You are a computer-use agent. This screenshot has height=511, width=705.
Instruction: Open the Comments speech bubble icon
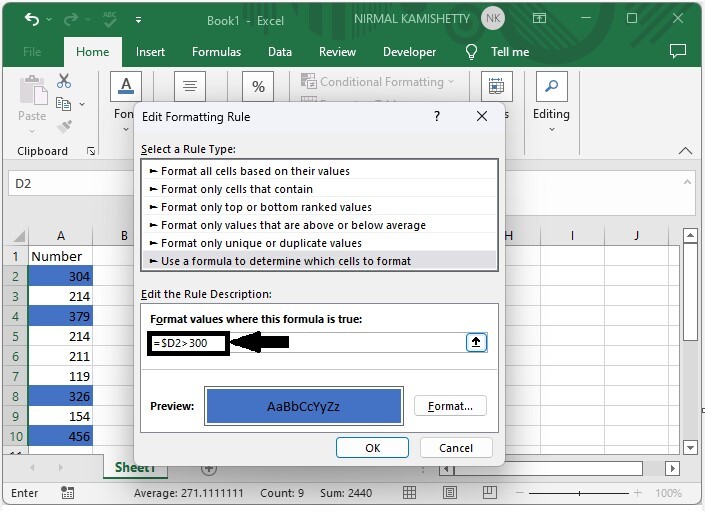[x=678, y=51]
